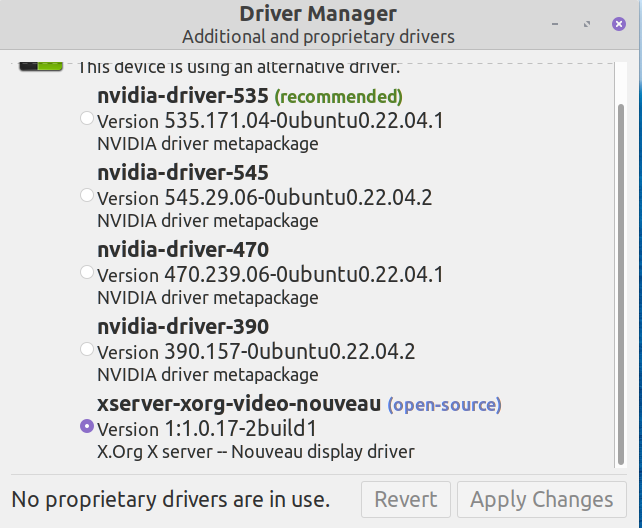Image resolution: width=642 pixels, height=528 pixels.
Task: Click the nvidia-driver-545 driver name
Action: pyautogui.click(x=183, y=173)
